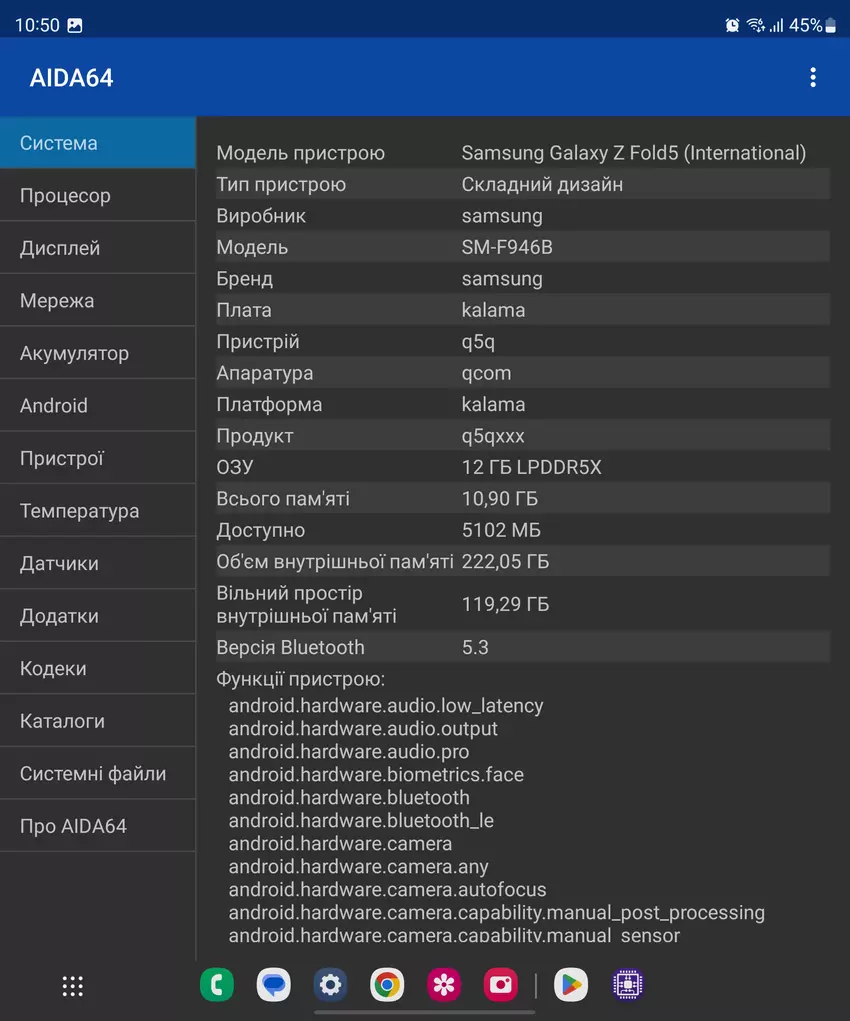Open the Мережа section
The height and width of the screenshot is (1021, 850).
point(97,301)
